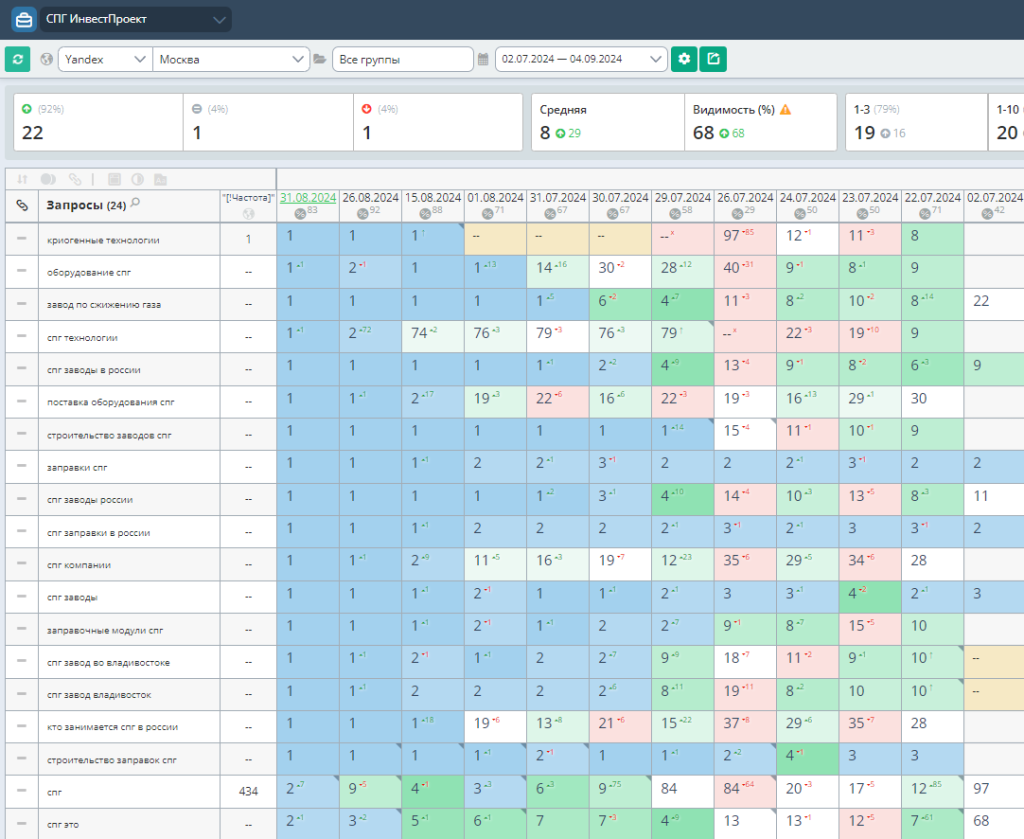This screenshot has height=839, width=1024.
Task: Click the search magnifier next to Запросы (24)
Action: coord(135,202)
